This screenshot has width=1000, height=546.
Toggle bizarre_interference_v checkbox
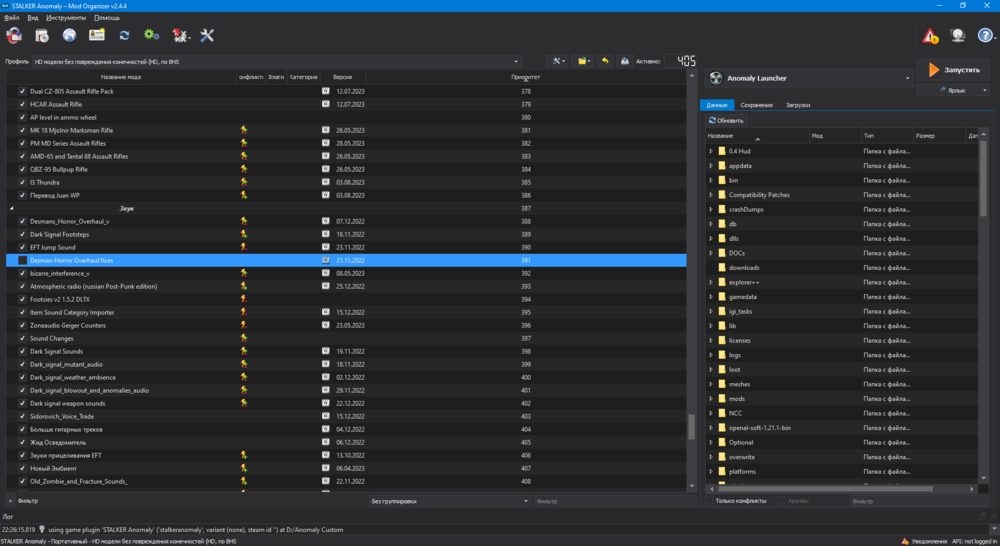tap(23, 273)
